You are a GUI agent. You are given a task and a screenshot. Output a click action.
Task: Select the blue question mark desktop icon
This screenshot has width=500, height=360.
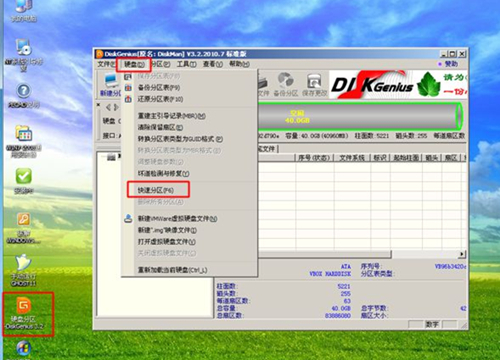(x=23, y=95)
